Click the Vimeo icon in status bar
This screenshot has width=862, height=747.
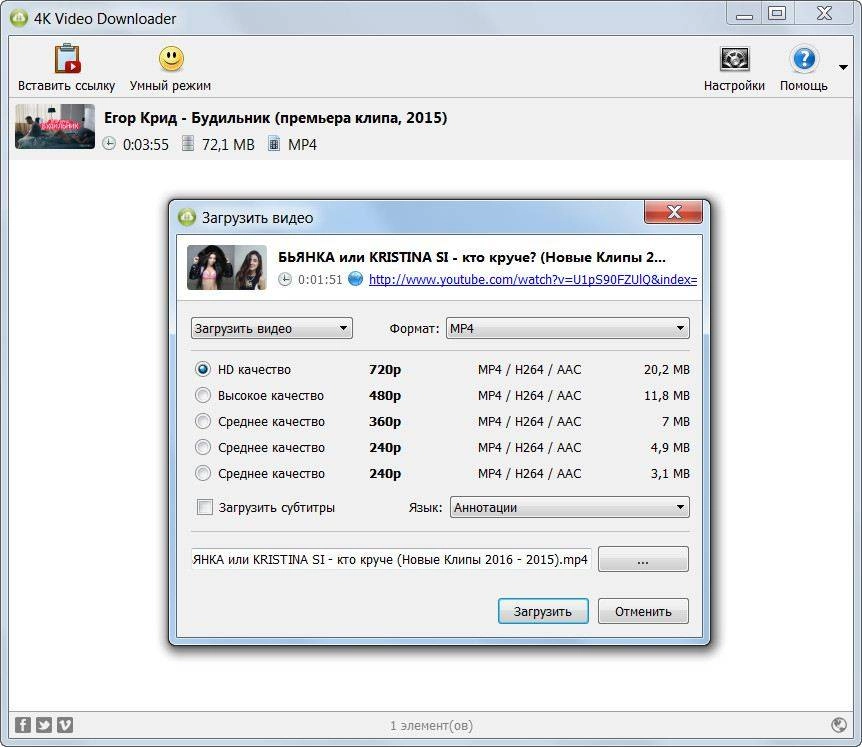(x=65, y=724)
